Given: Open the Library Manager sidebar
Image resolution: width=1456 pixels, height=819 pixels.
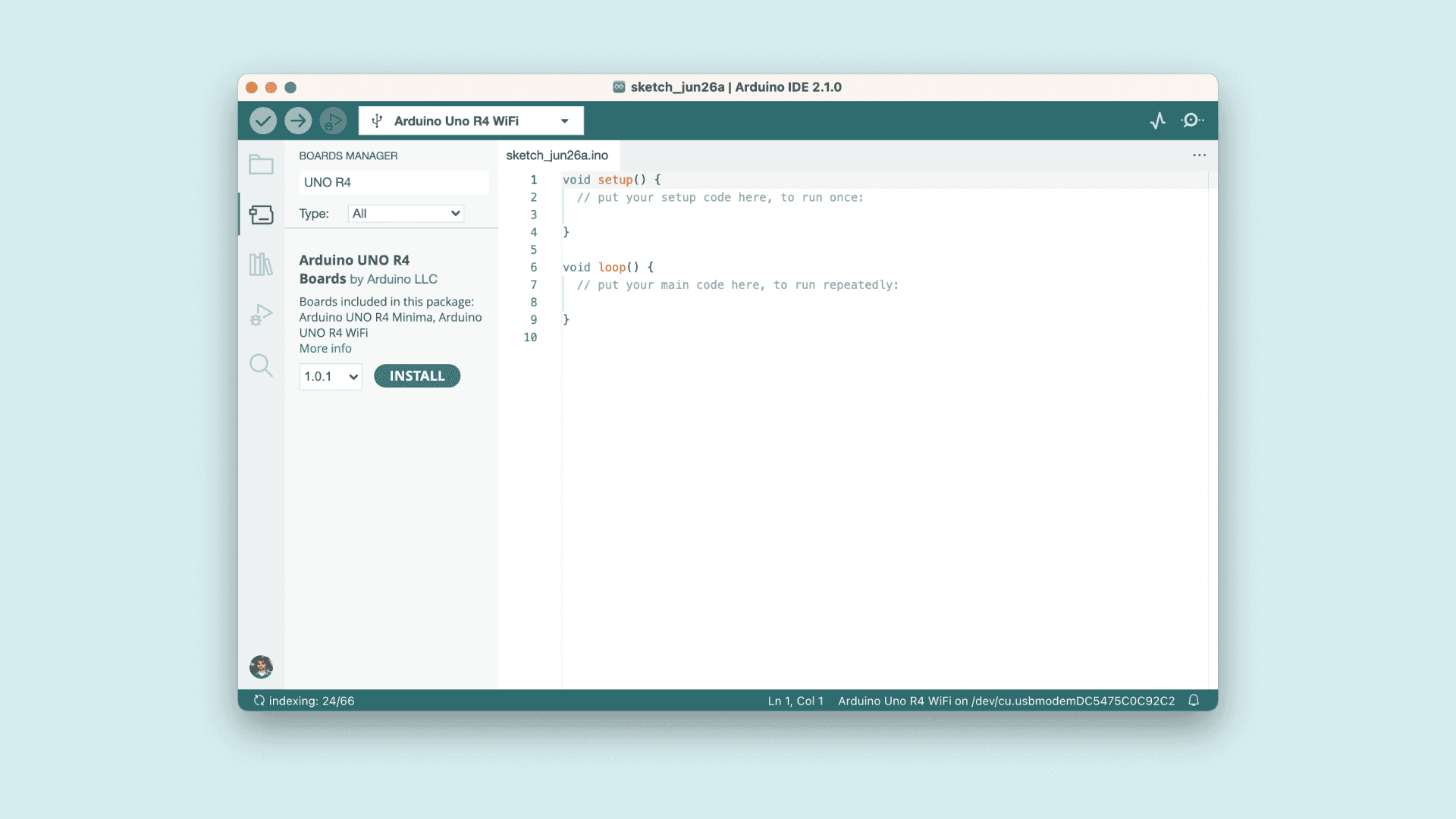Looking at the screenshot, I should pos(261,265).
